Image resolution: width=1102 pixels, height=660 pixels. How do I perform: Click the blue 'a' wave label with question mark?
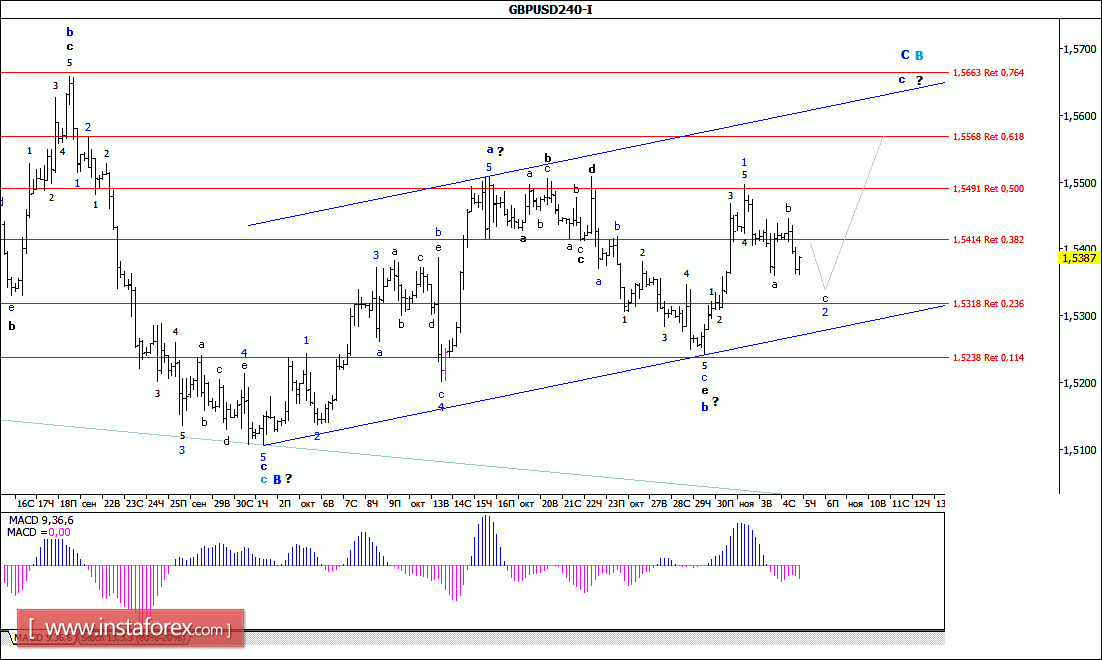[x=490, y=150]
